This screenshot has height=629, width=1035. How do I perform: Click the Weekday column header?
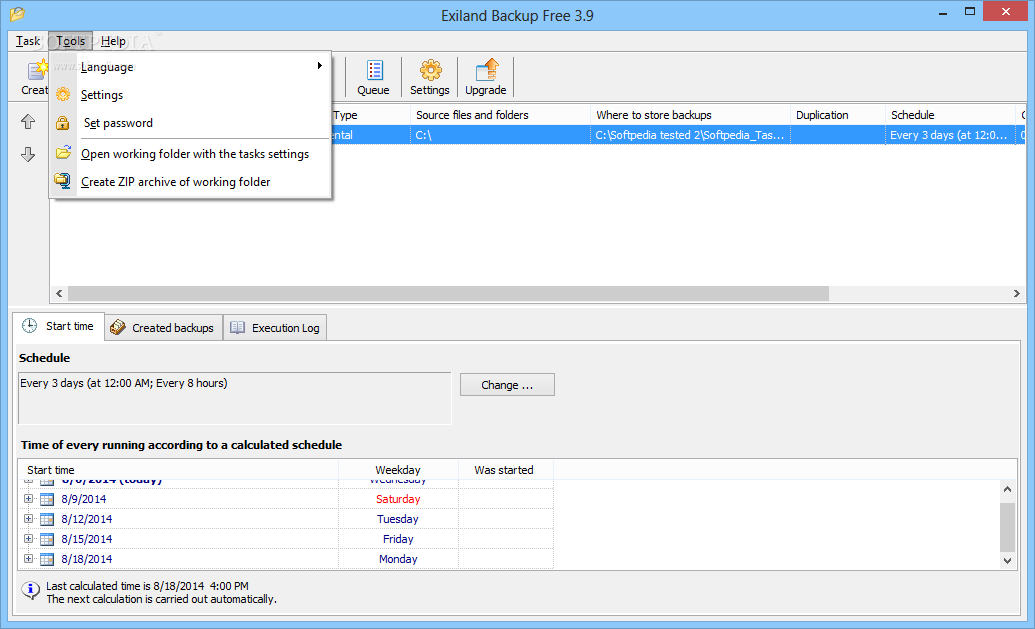pyautogui.click(x=398, y=470)
